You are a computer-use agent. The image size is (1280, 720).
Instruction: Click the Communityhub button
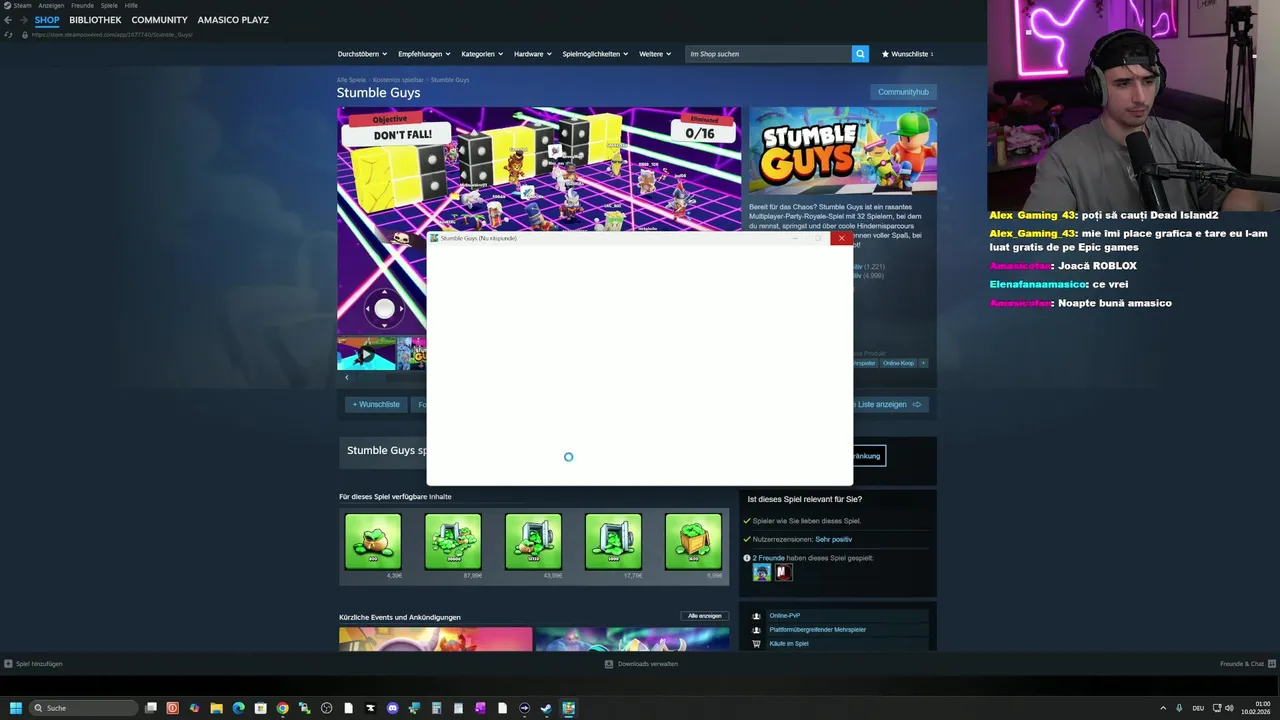coord(903,92)
